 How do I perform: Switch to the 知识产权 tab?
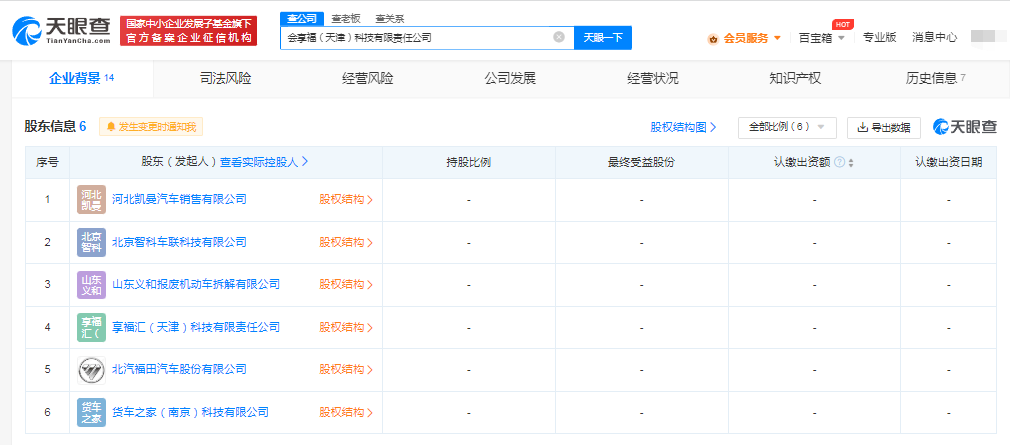(795, 79)
